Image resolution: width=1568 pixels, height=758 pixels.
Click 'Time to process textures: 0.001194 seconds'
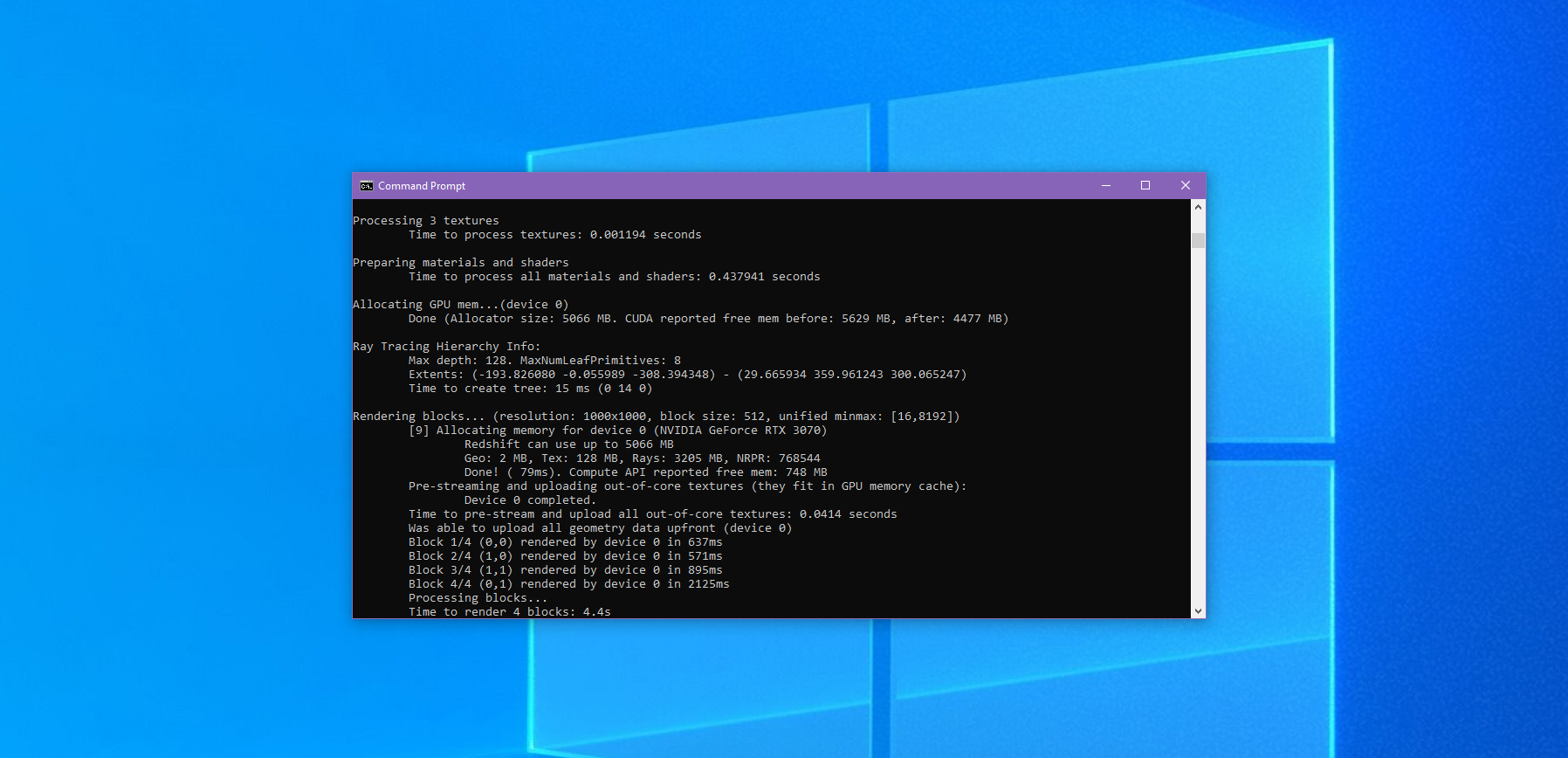pyautogui.click(x=555, y=235)
